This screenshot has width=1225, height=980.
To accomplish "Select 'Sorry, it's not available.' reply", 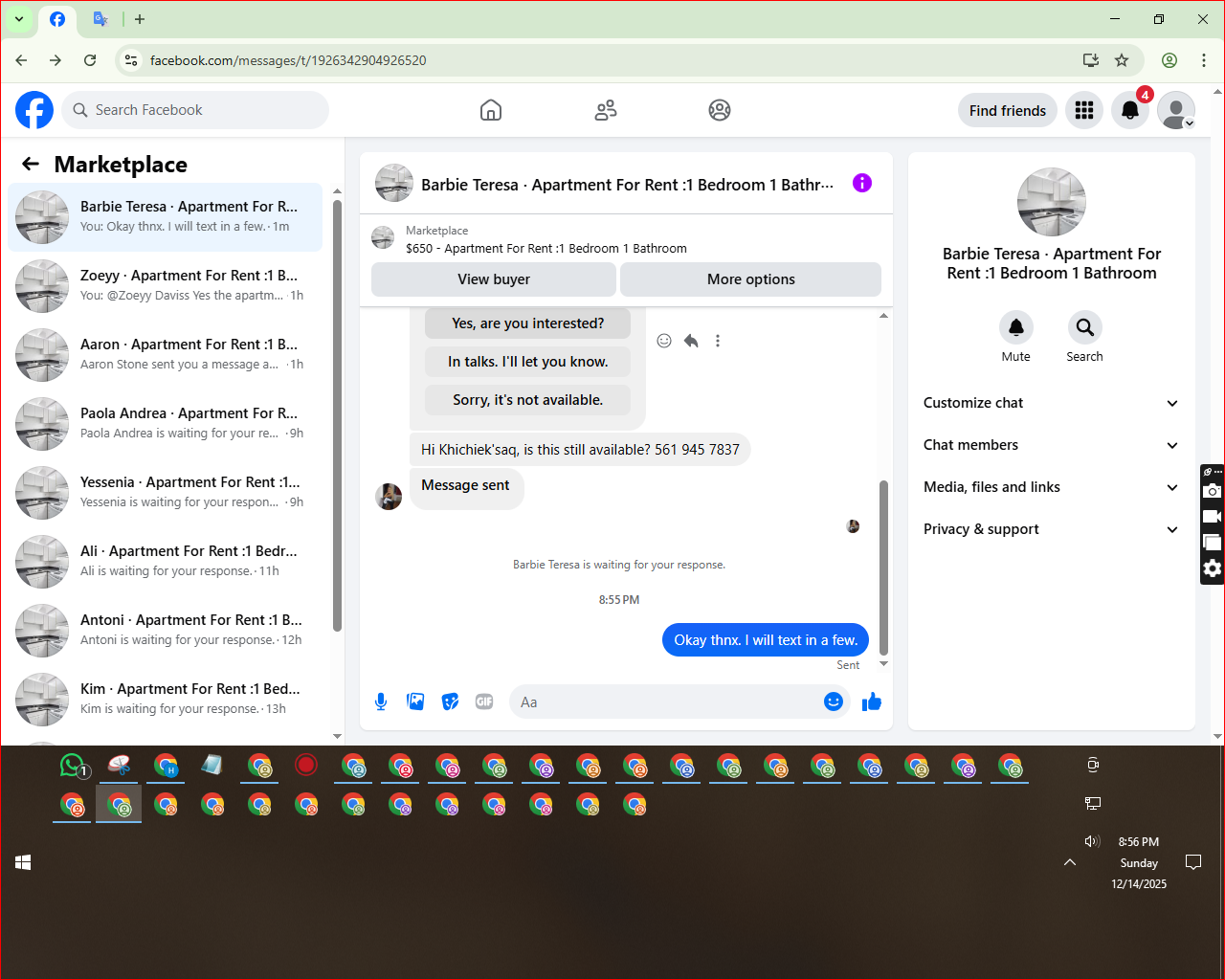I will point(528,400).
